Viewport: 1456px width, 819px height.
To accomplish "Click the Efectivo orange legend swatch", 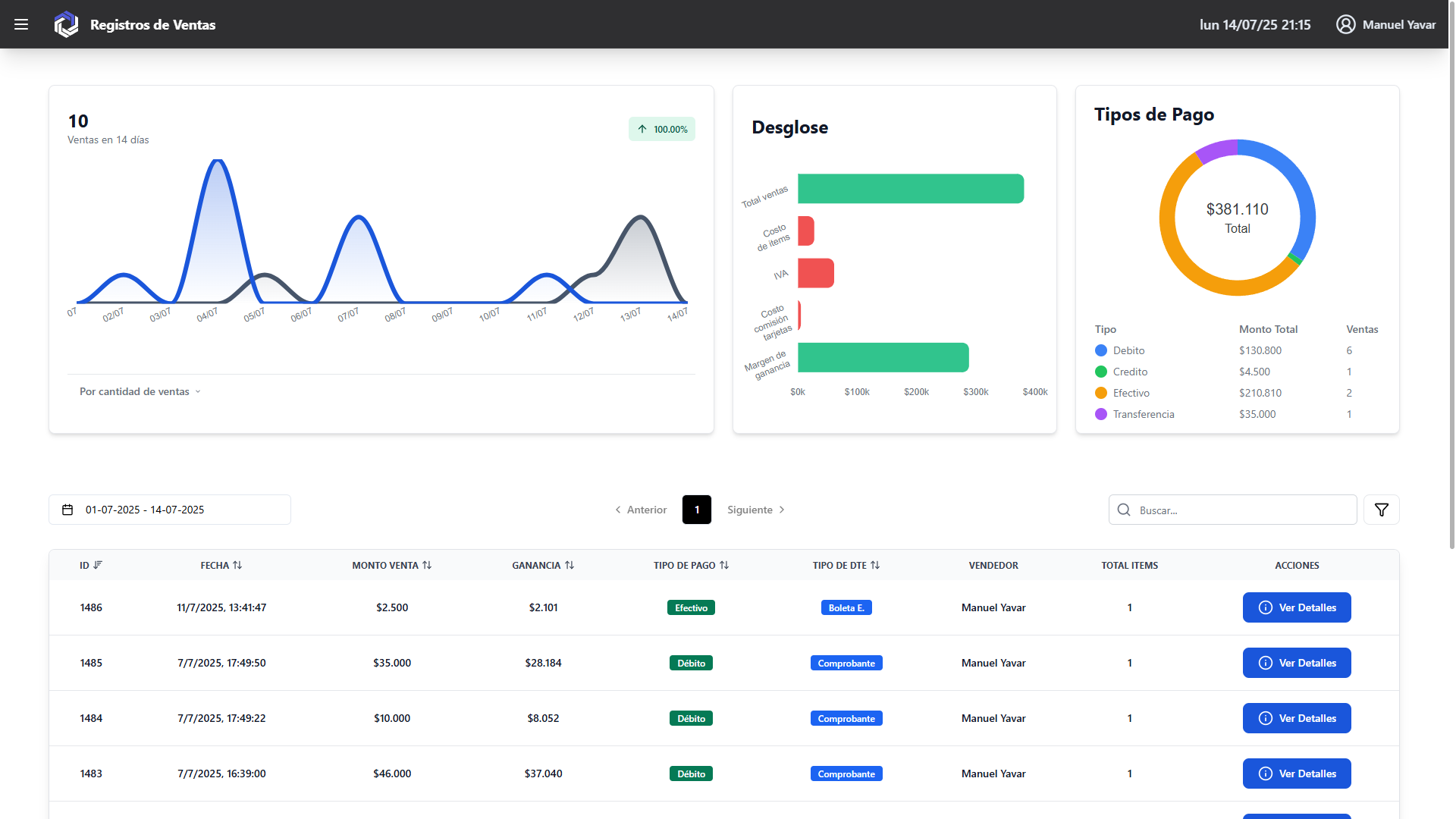I will pos(1100,393).
